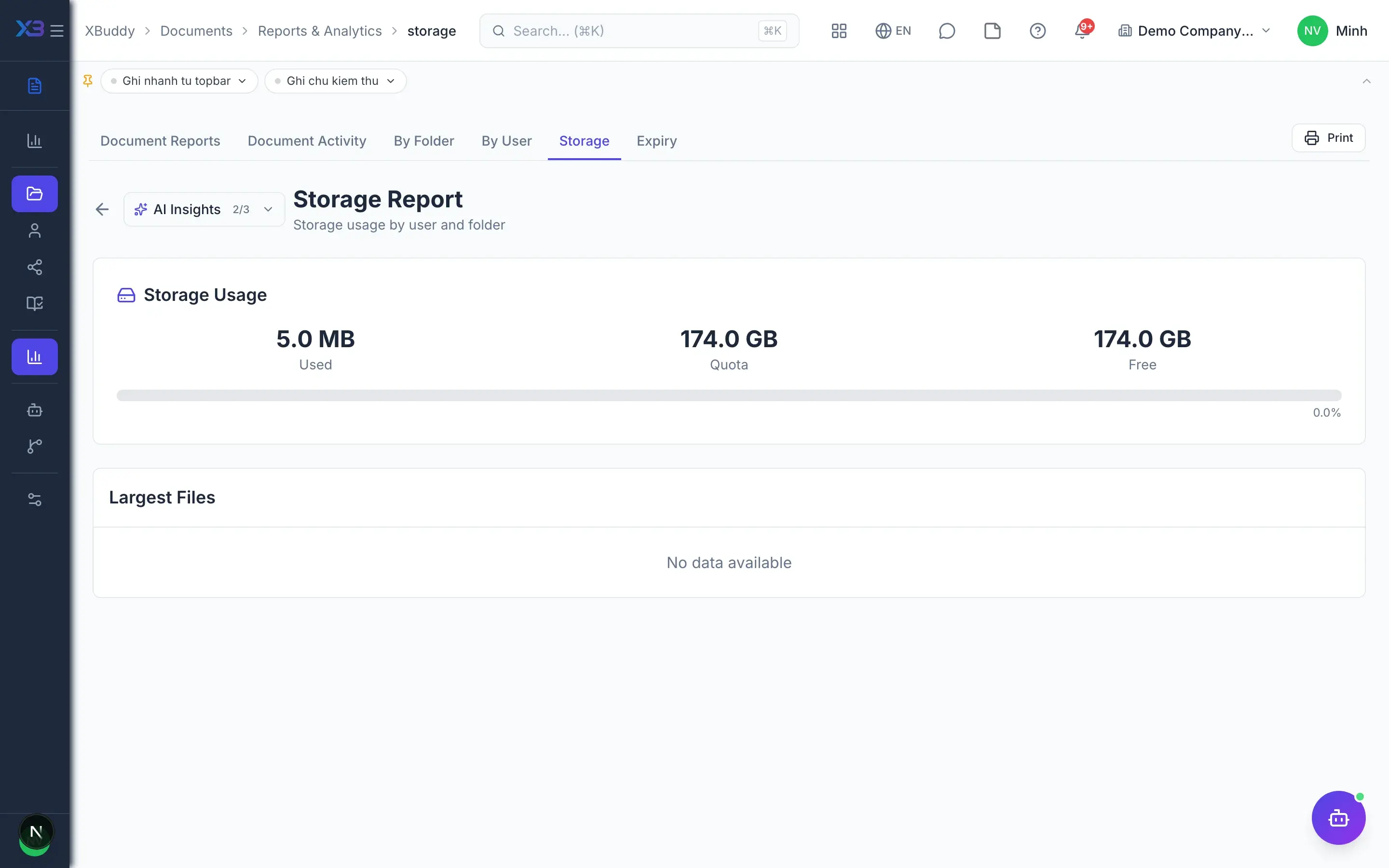Switch to By Folder tab
The height and width of the screenshot is (868, 1389).
[423, 141]
